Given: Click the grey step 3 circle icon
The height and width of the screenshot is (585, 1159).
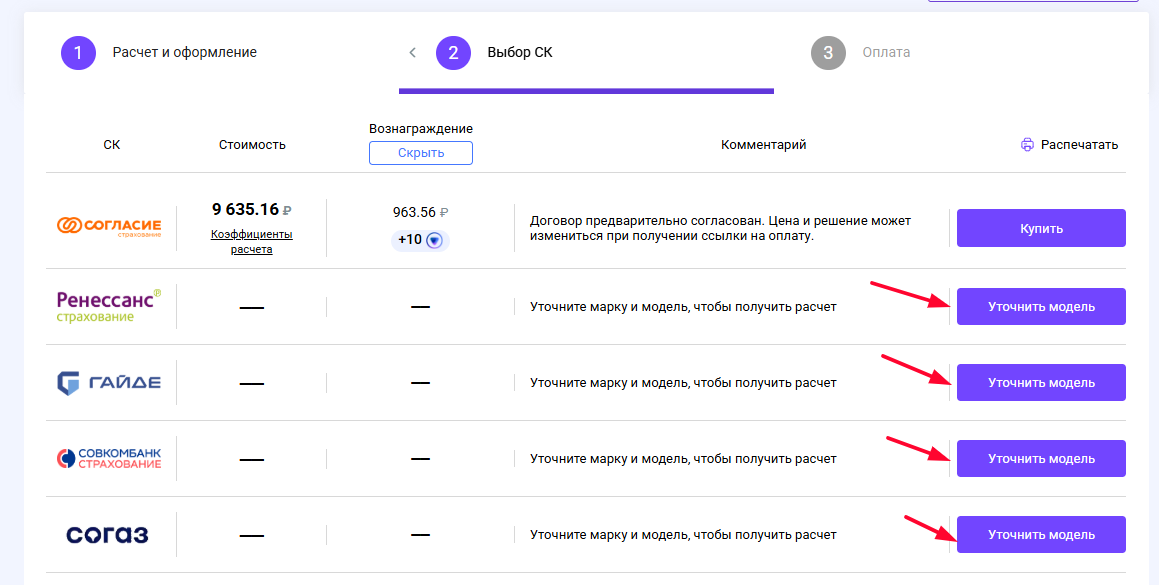Looking at the screenshot, I should click(x=829, y=53).
